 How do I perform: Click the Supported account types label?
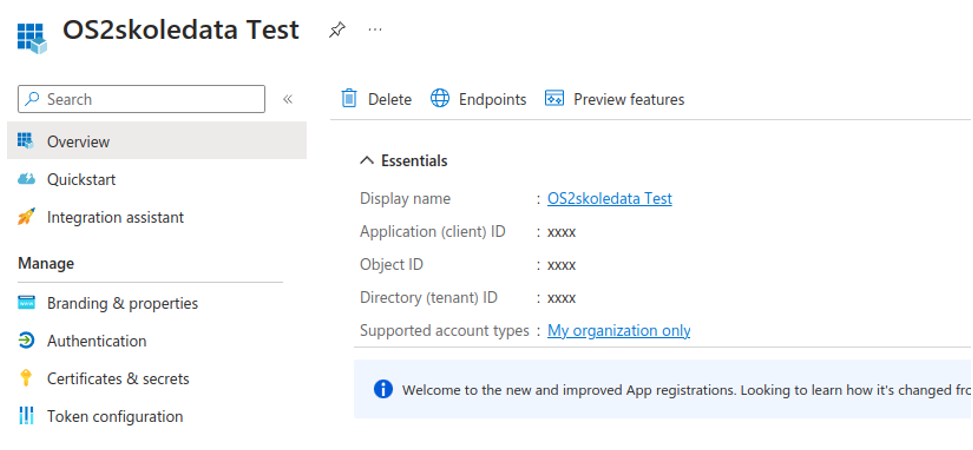pyautogui.click(x=444, y=331)
